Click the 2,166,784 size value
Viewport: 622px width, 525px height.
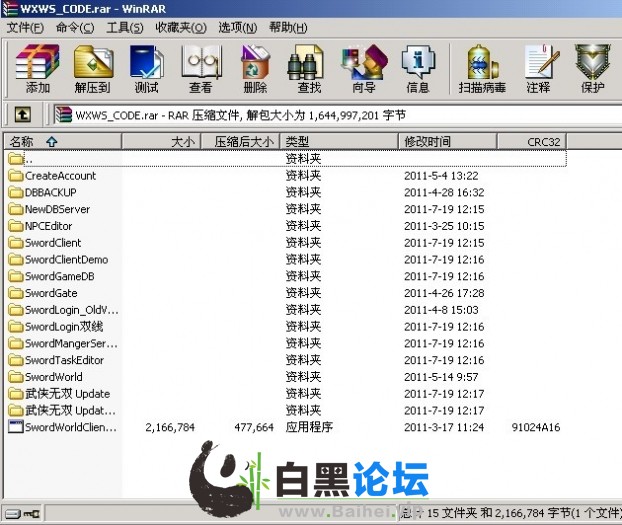170,427
